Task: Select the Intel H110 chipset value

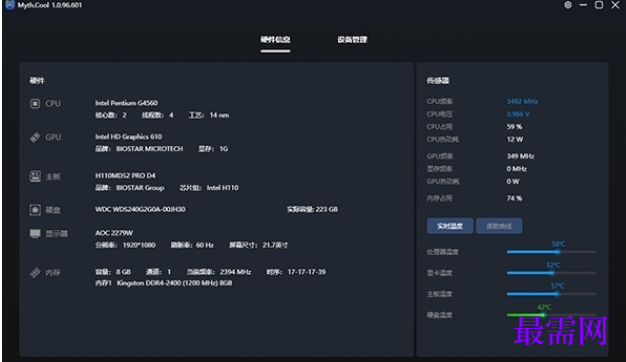Action: 222,188
